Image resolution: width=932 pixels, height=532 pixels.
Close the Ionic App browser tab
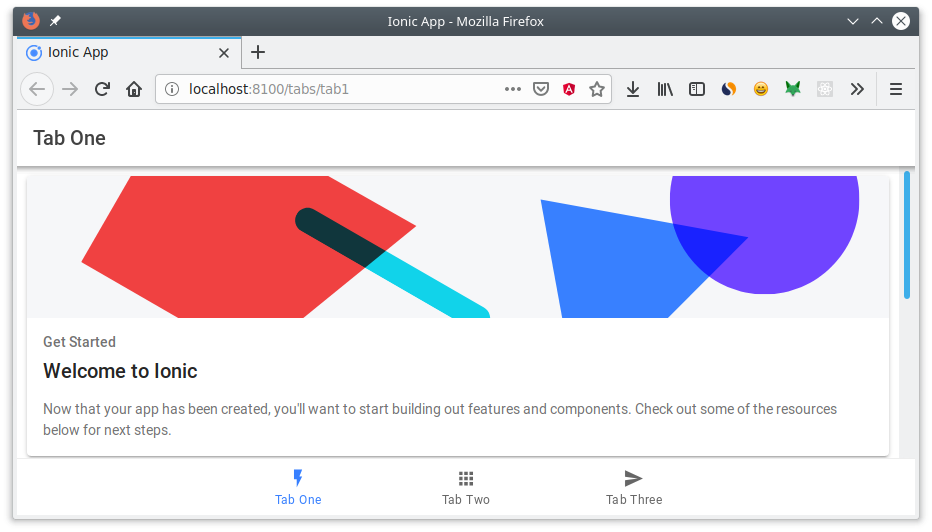tap(224, 53)
